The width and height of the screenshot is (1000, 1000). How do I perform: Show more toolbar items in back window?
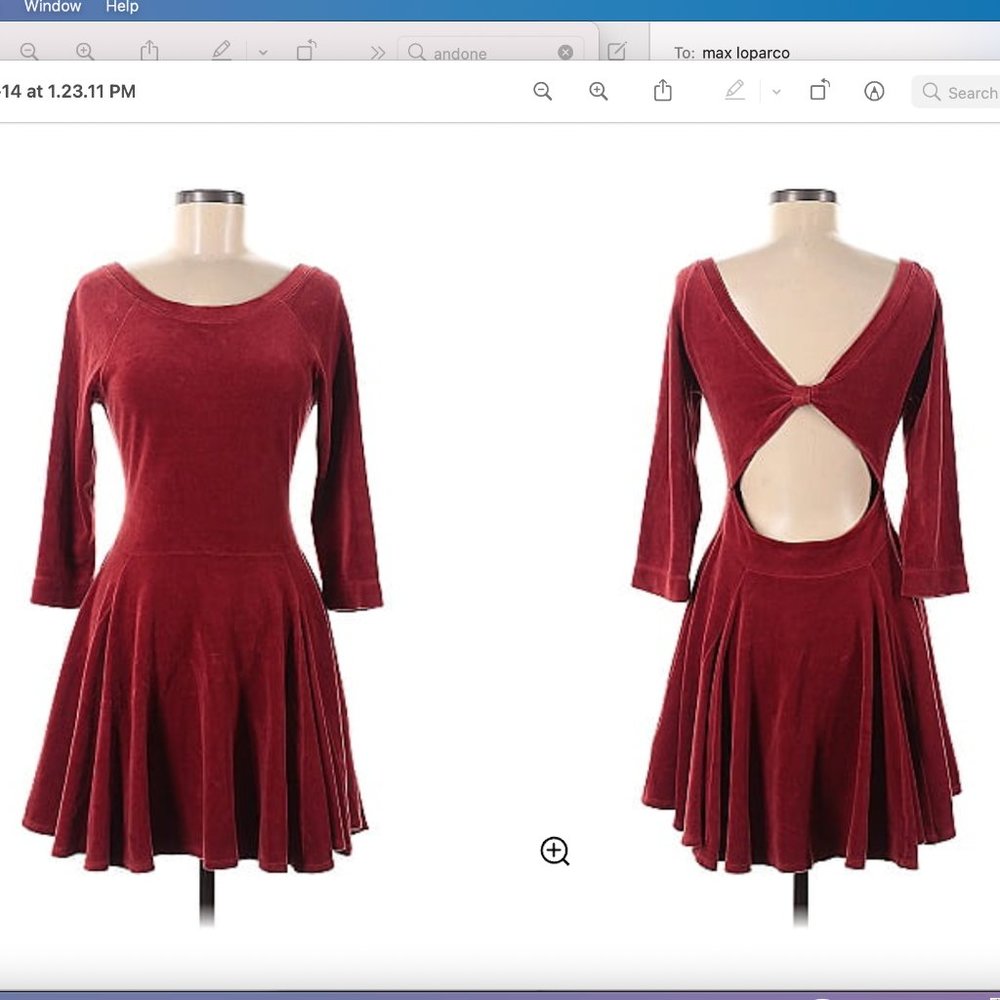coord(378,52)
